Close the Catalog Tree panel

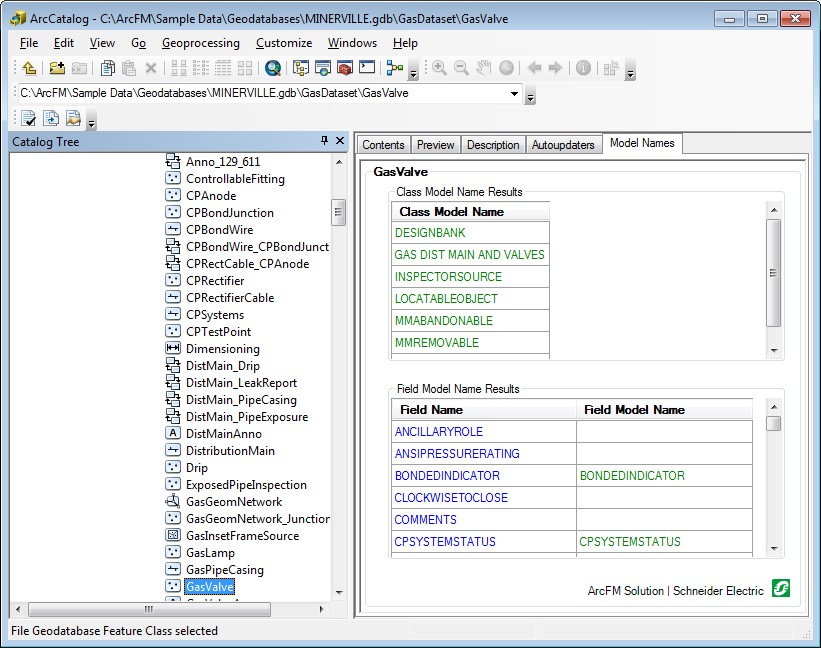tap(340, 140)
